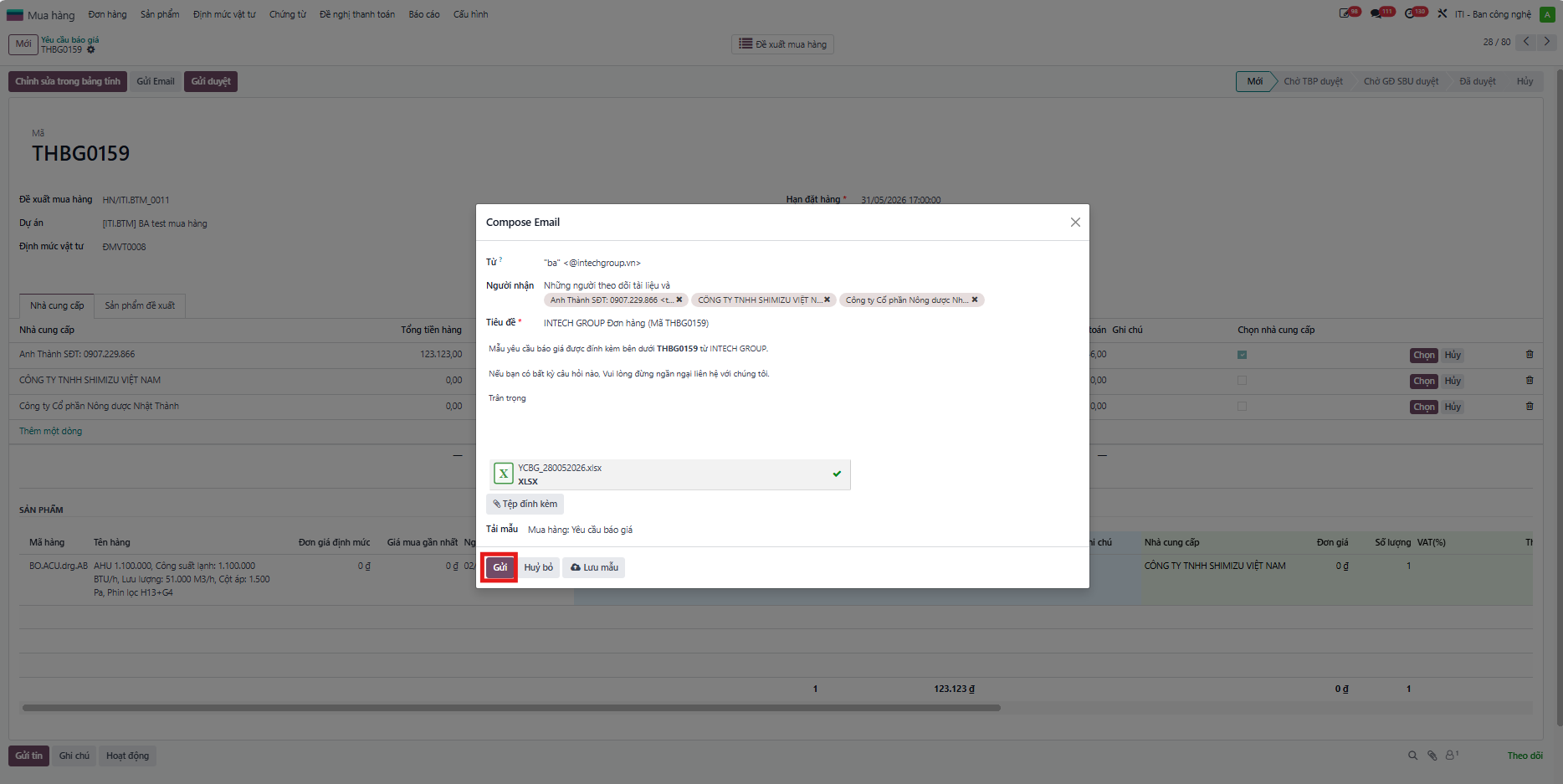Click the help mark beside Từ
The image size is (1563, 784).
tap(500, 260)
